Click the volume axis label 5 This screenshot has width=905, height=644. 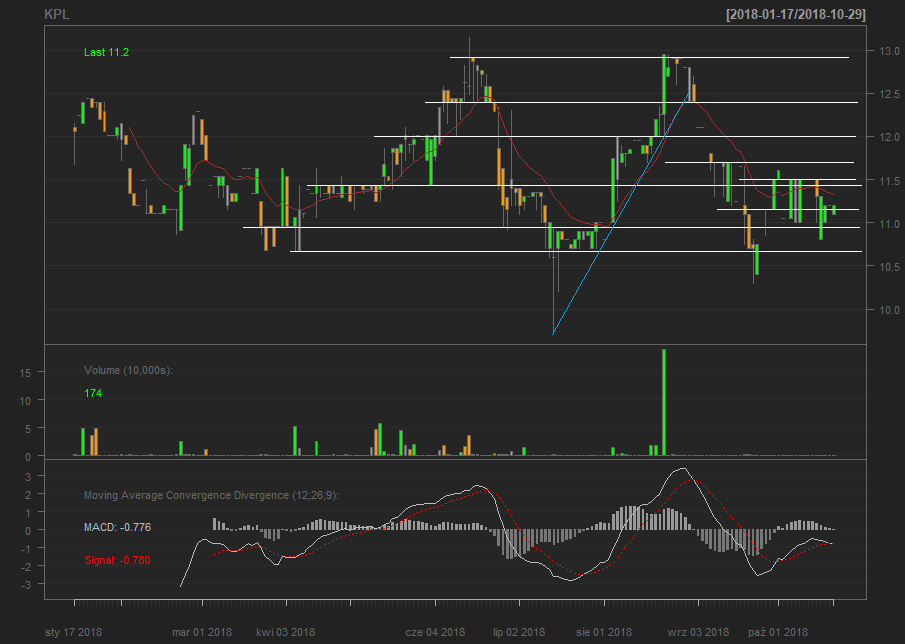click(27, 428)
